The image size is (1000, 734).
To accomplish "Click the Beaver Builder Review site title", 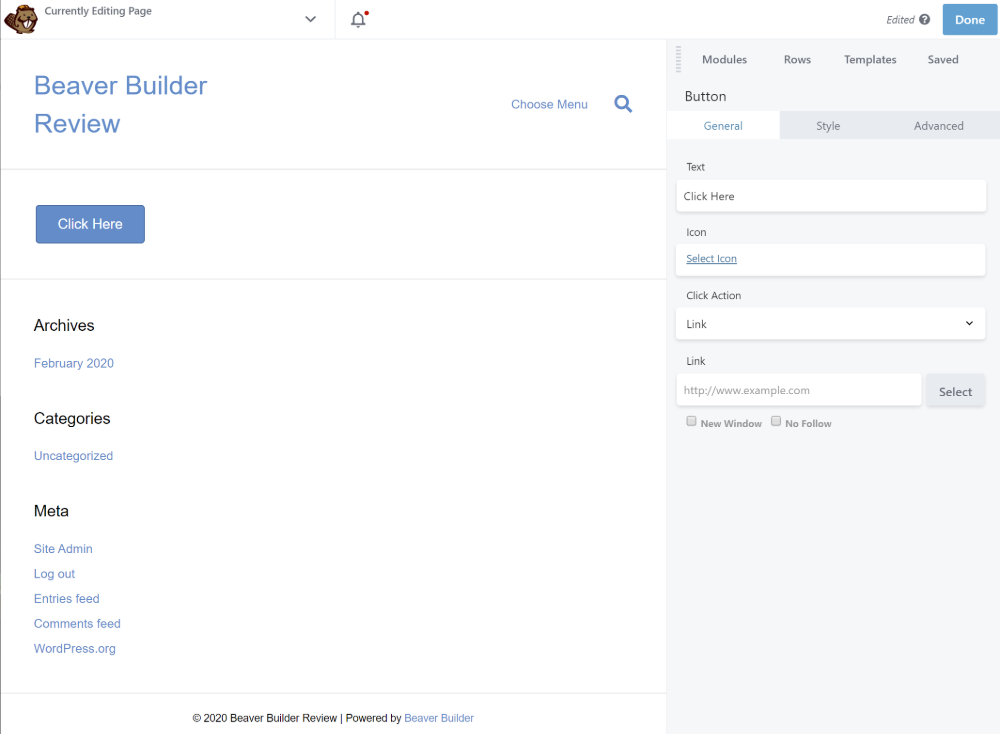I will pos(121,105).
